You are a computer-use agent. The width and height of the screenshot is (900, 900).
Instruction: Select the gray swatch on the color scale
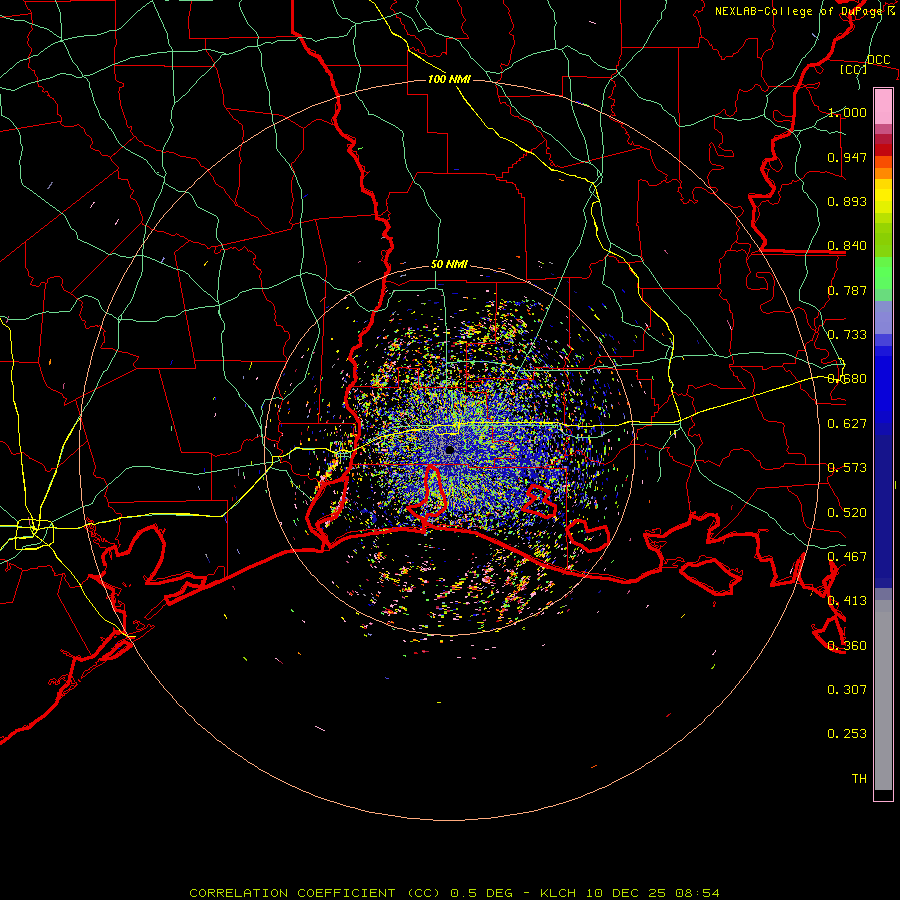pyautogui.click(x=883, y=695)
